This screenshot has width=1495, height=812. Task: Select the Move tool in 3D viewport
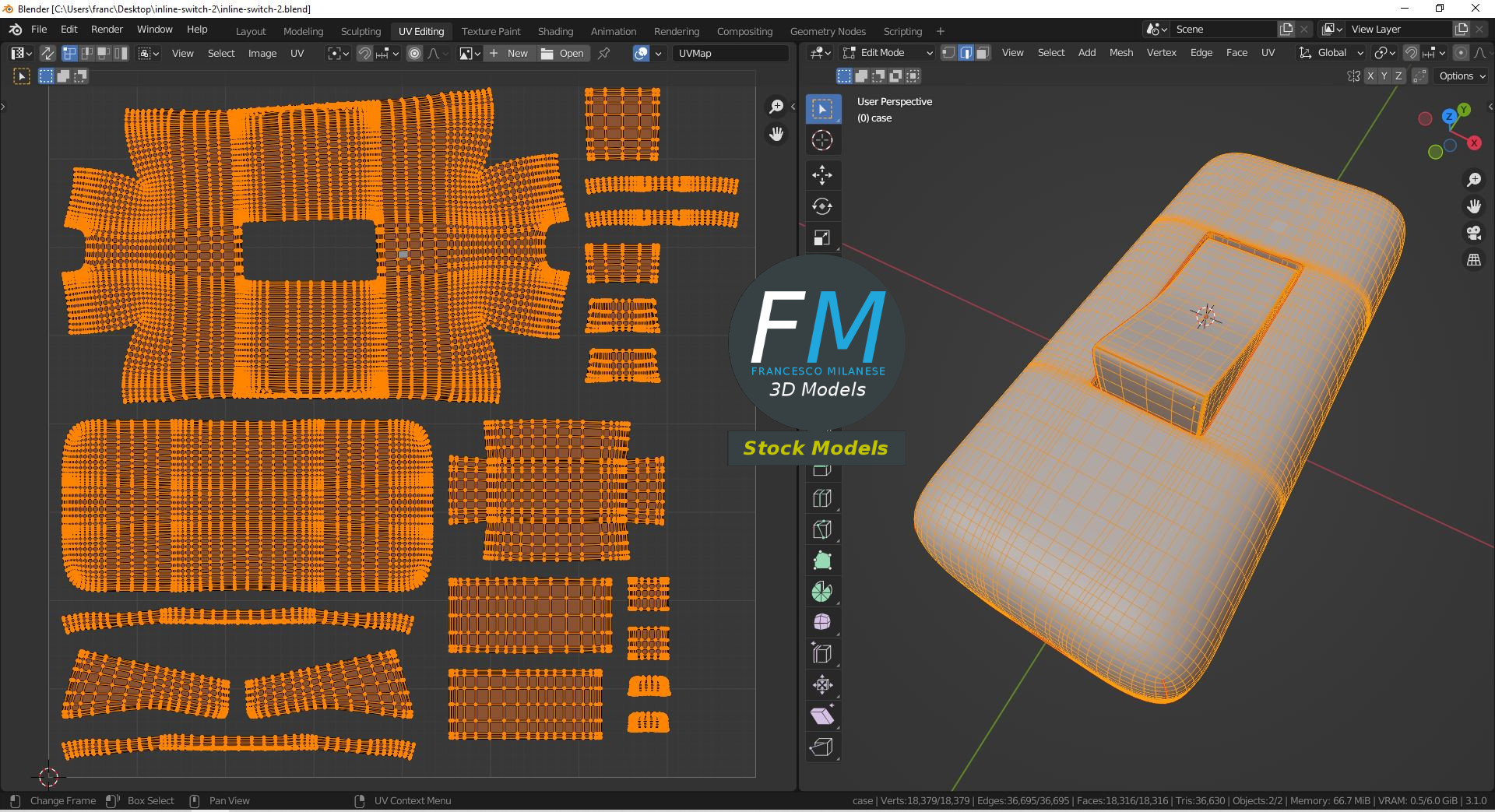[x=822, y=175]
